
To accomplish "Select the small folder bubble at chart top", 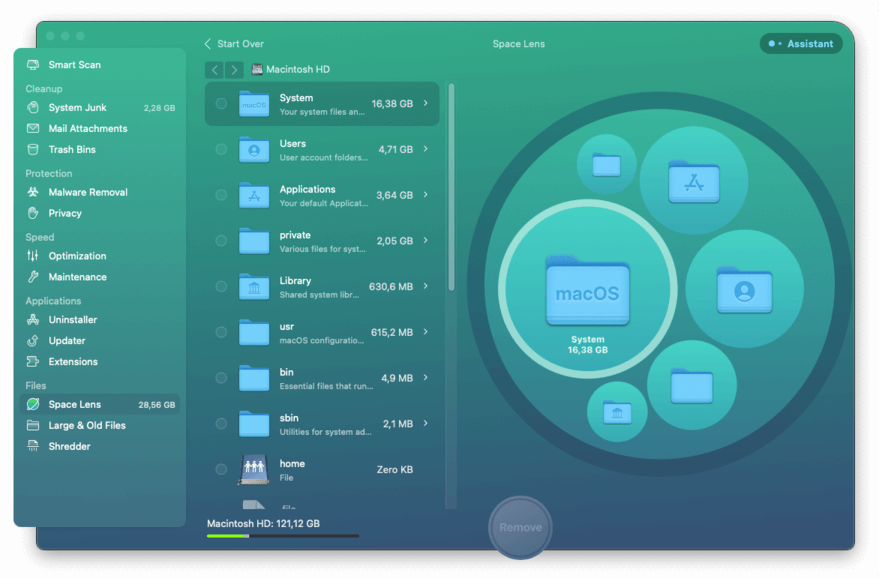I will click(607, 164).
